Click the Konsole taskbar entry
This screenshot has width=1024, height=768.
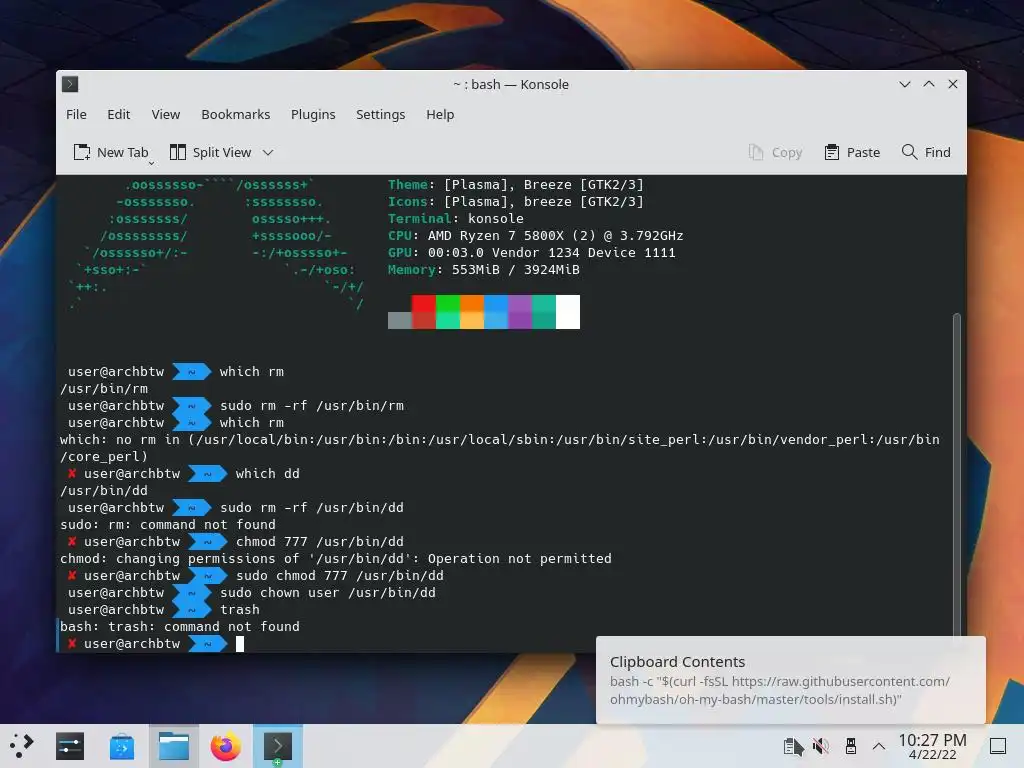pos(278,746)
